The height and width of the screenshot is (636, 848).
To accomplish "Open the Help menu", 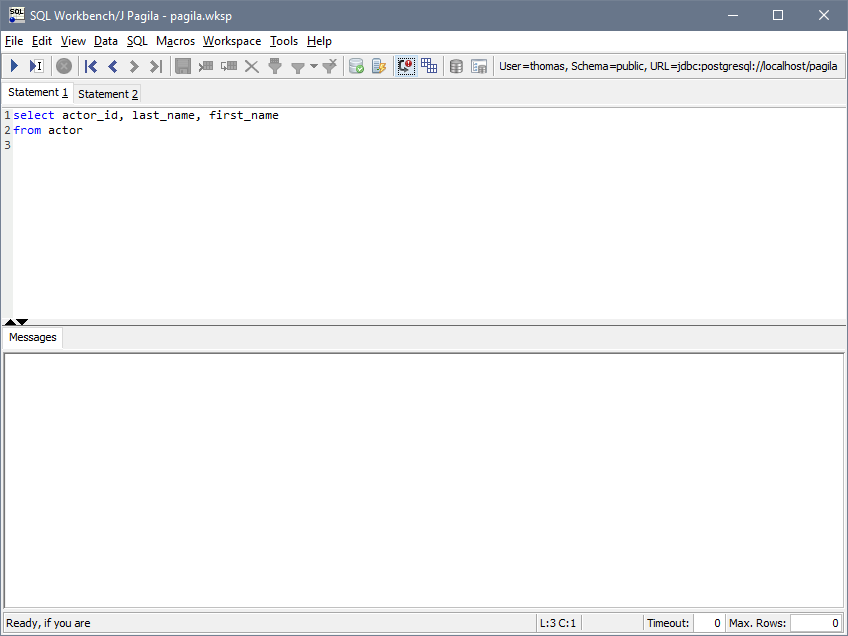I will click(x=319, y=41).
